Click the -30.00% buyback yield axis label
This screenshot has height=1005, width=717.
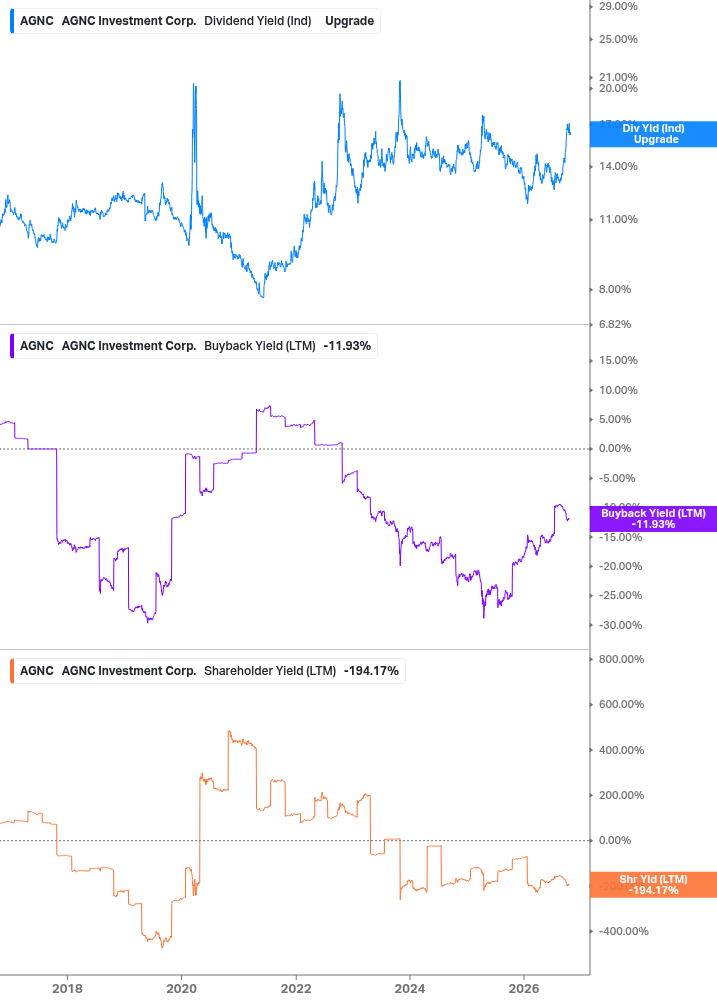tap(620, 625)
